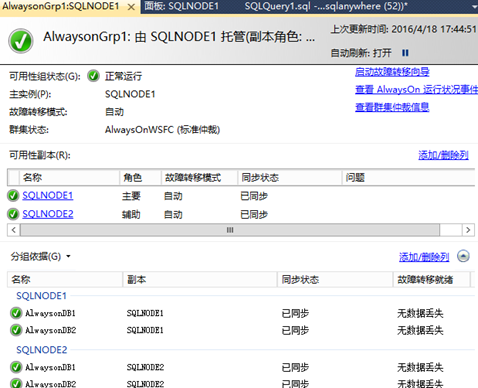Pause auto refresh with the pause icon
Image resolution: width=478 pixels, height=388 pixels.
405,53
